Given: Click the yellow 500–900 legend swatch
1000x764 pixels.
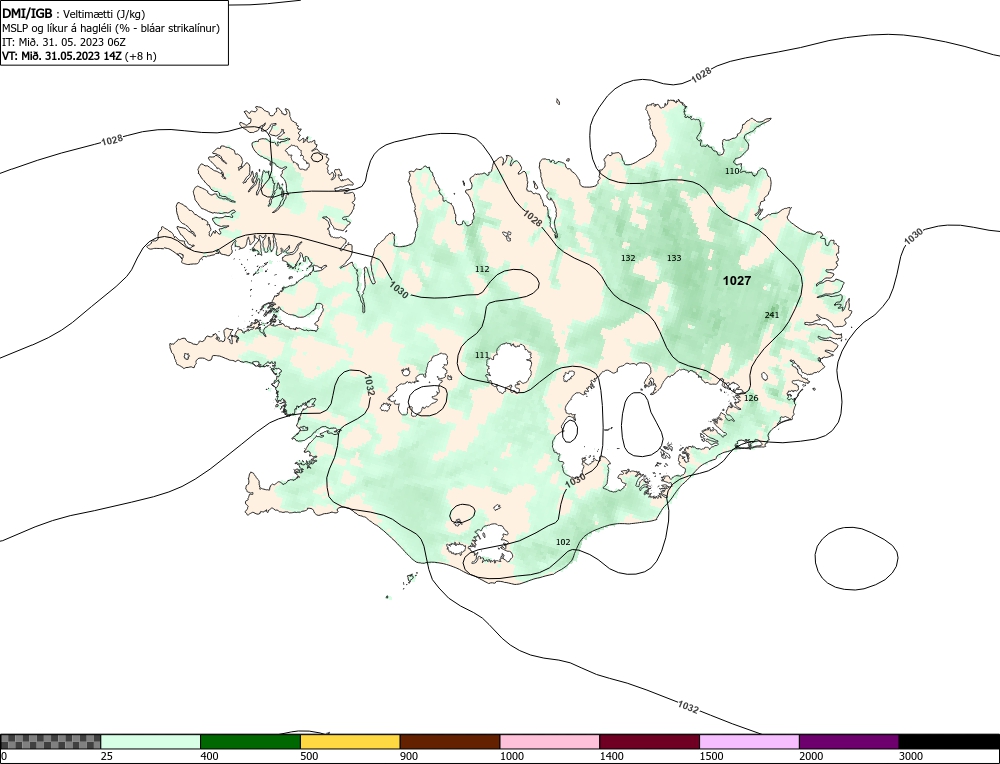Looking at the screenshot, I should coord(350,742).
